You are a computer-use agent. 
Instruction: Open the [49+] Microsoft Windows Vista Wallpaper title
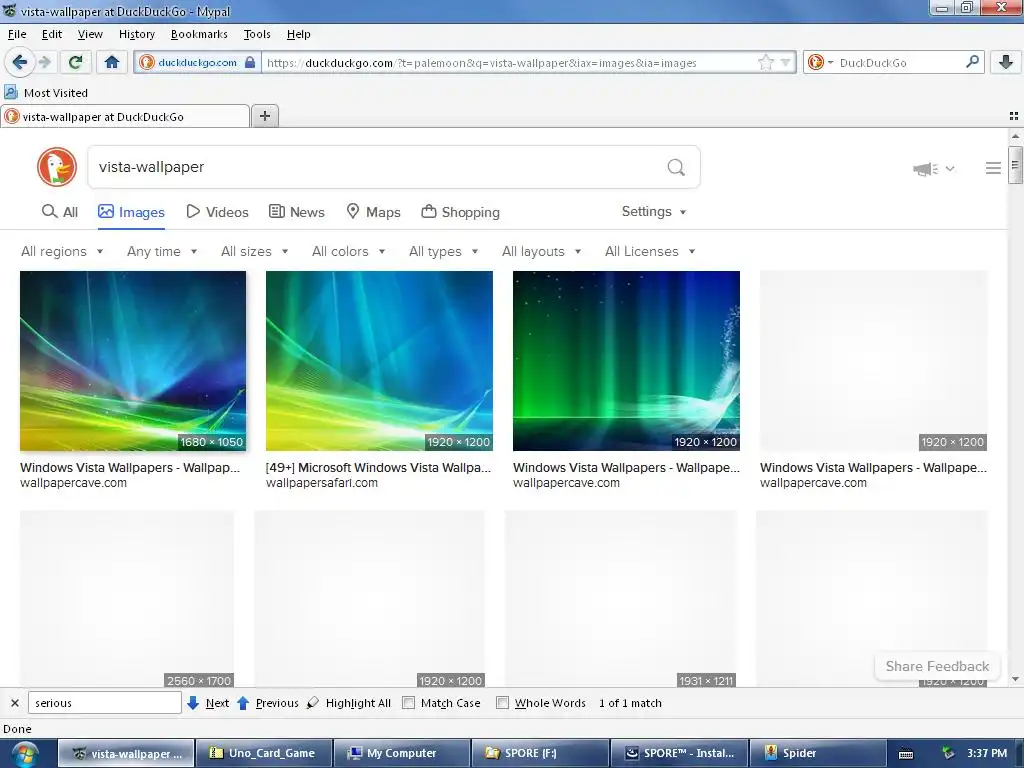(378, 468)
